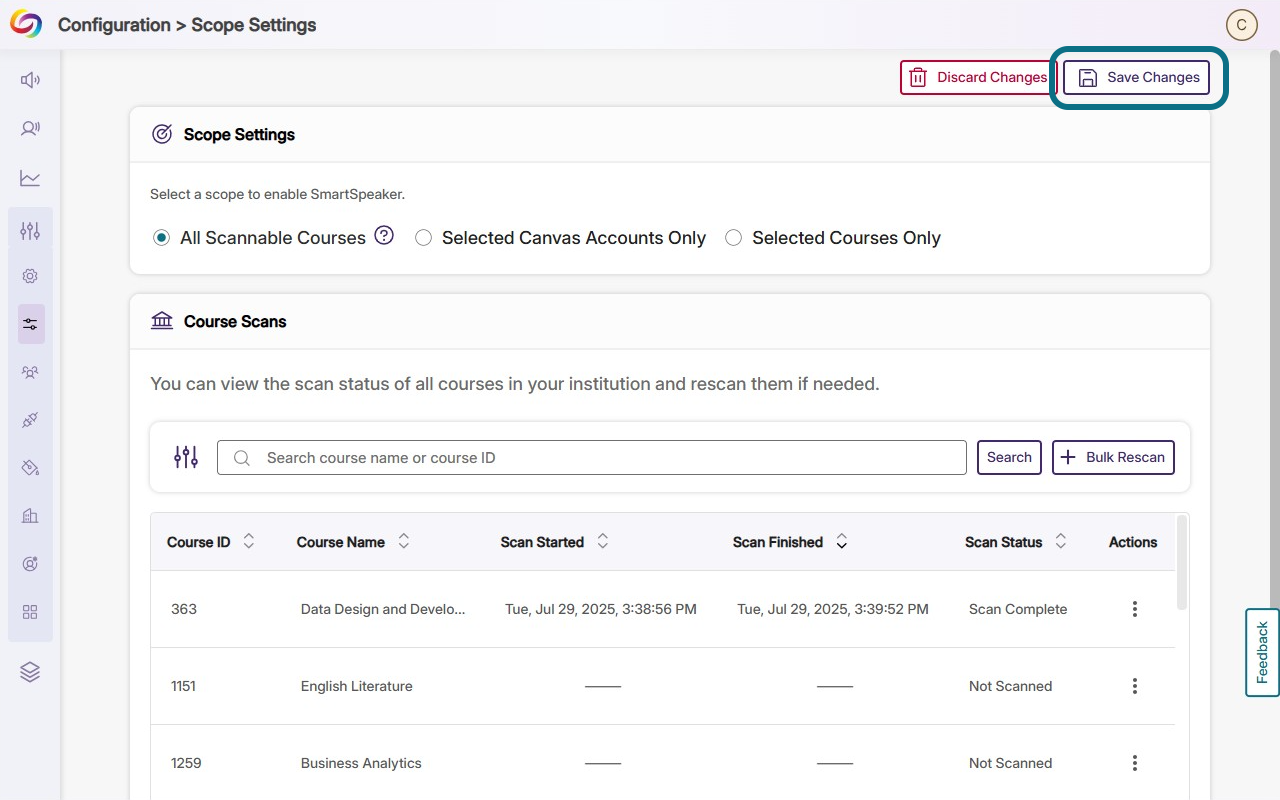Open the filter sliders icon beside search
The width and height of the screenshot is (1280, 800).
click(186, 457)
